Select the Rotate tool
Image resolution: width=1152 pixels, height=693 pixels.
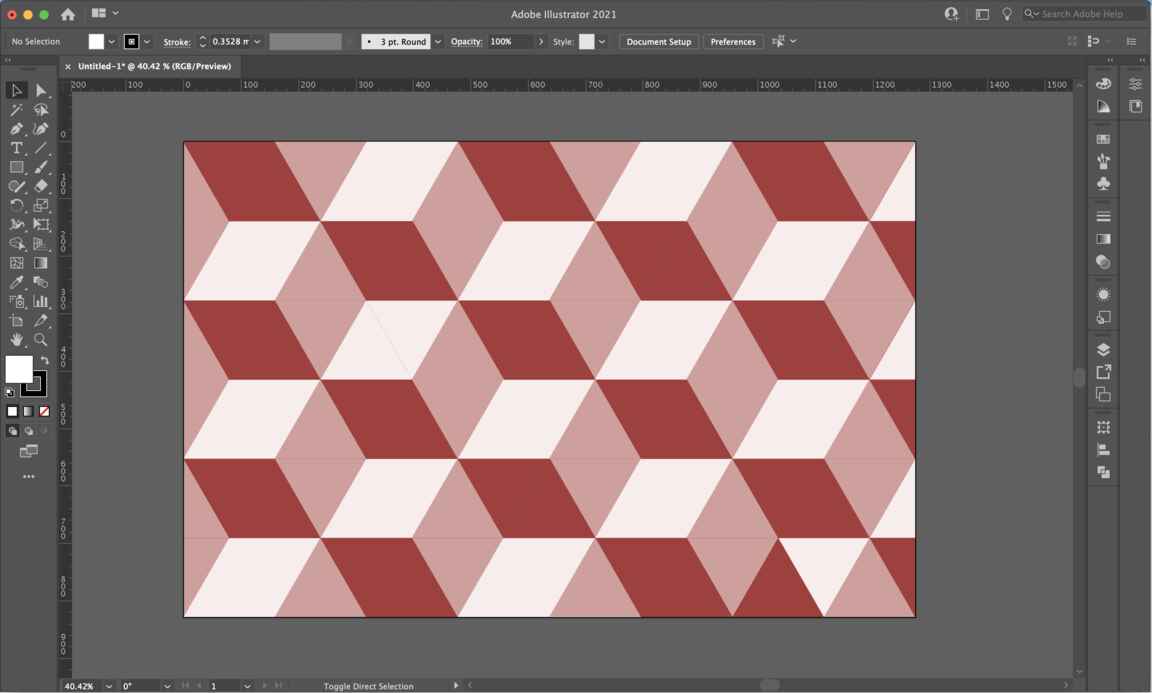(16, 206)
